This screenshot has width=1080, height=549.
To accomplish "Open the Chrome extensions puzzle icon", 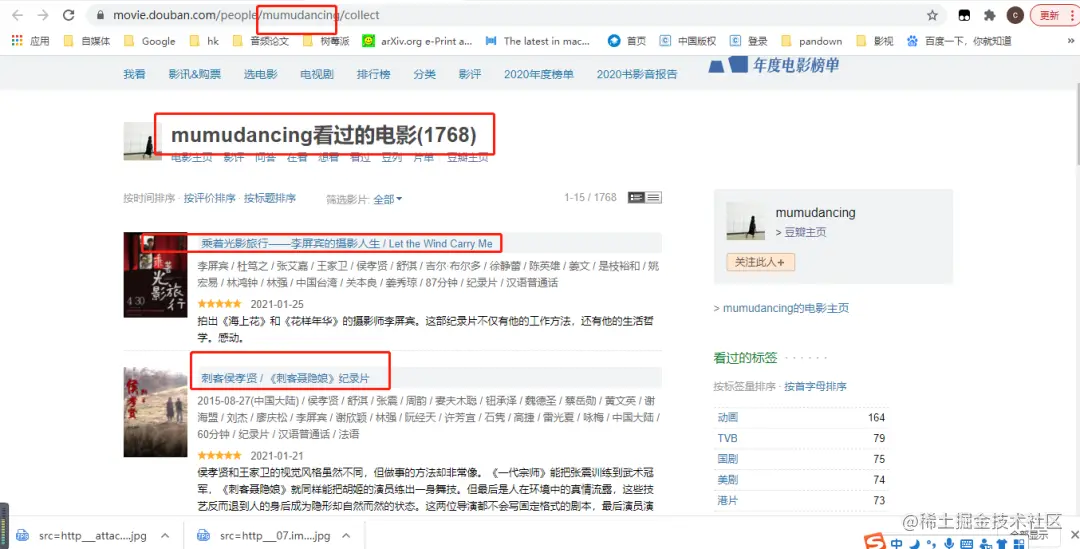I will click(989, 15).
